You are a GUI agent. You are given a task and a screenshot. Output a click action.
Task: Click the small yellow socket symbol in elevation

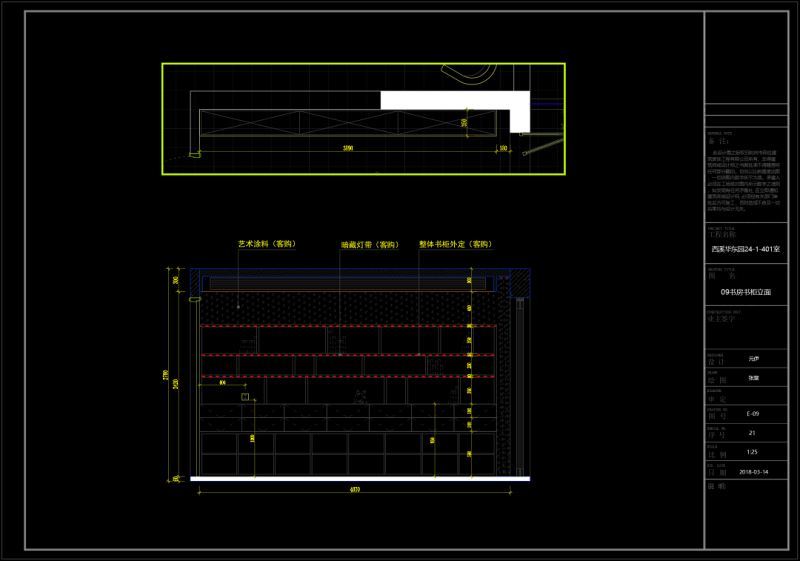click(244, 396)
